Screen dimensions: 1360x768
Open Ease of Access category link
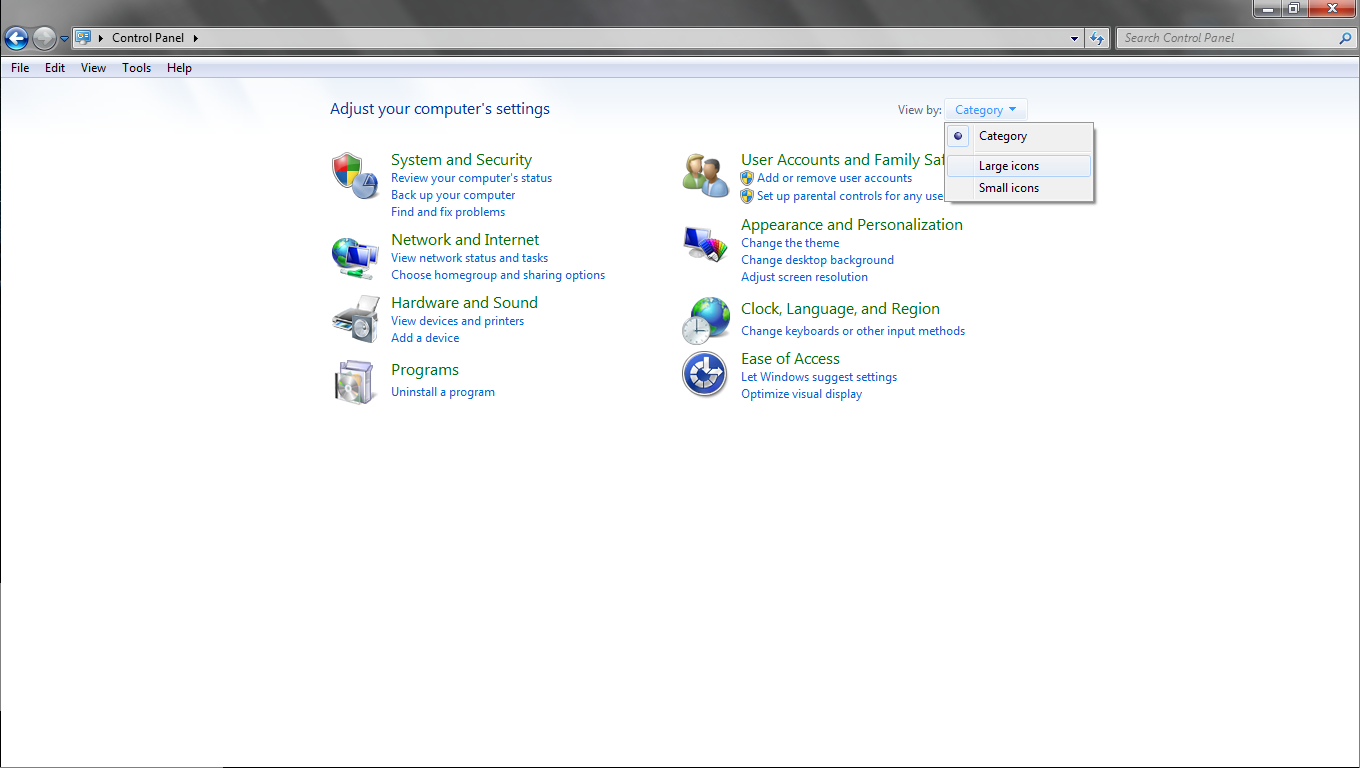pos(790,359)
